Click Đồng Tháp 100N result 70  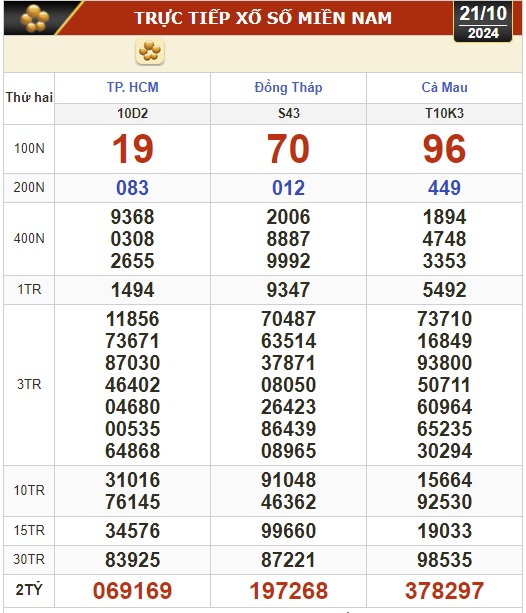(288, 149)
